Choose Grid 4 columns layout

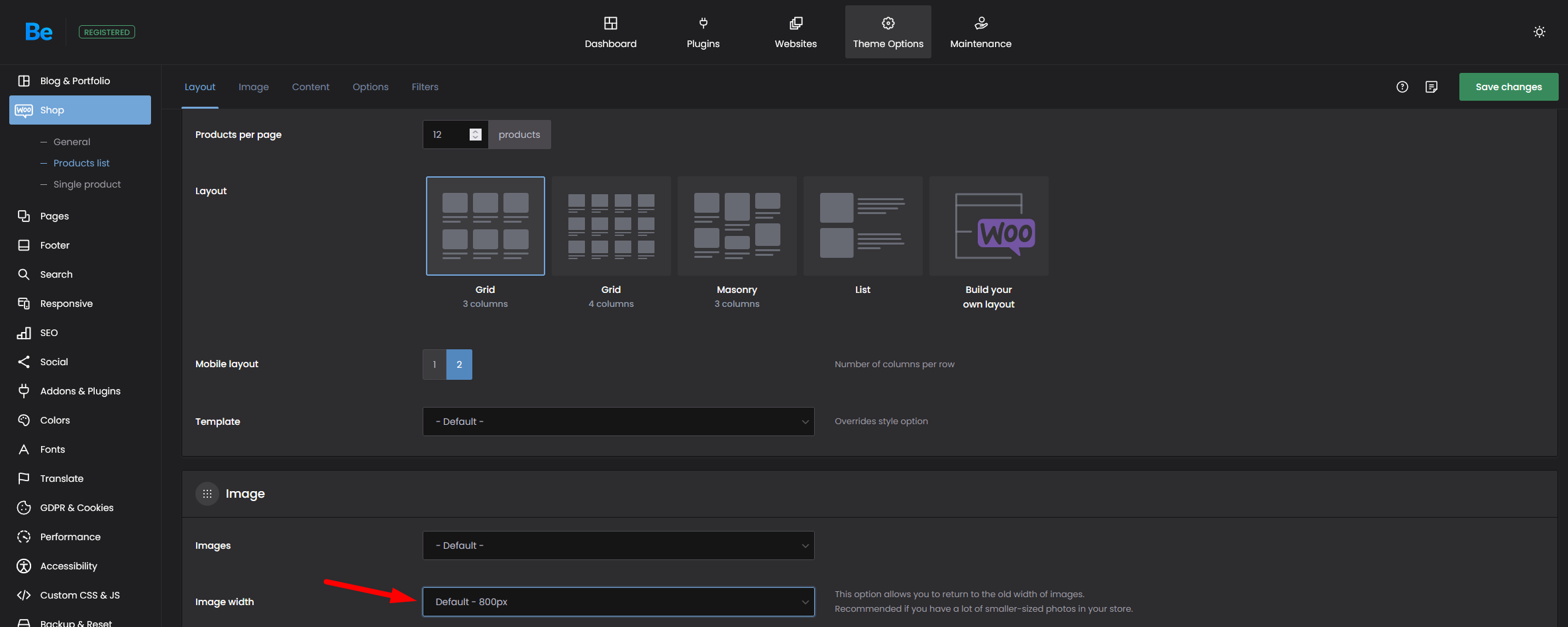611,226
